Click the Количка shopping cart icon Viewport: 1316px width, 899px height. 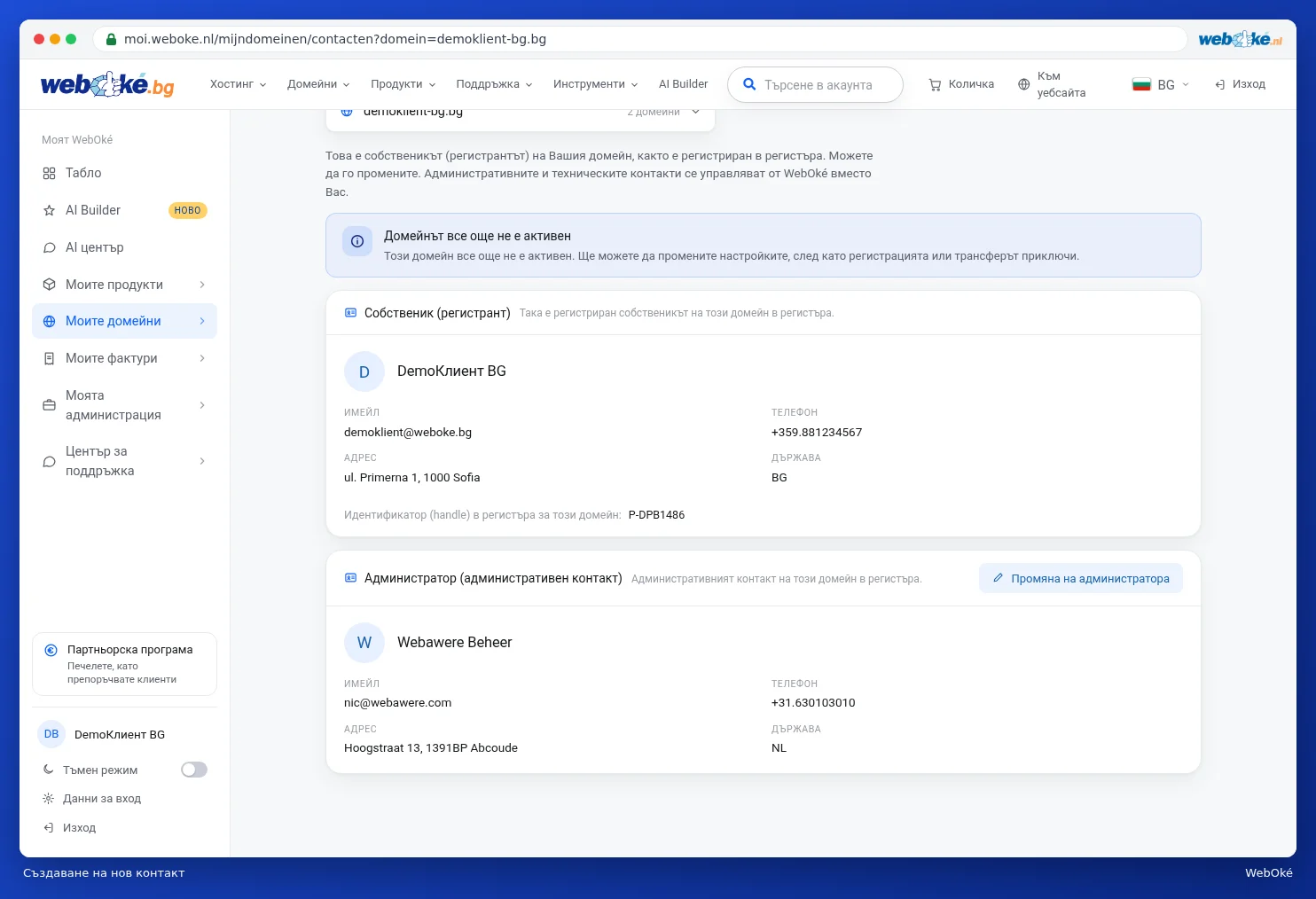935,85
